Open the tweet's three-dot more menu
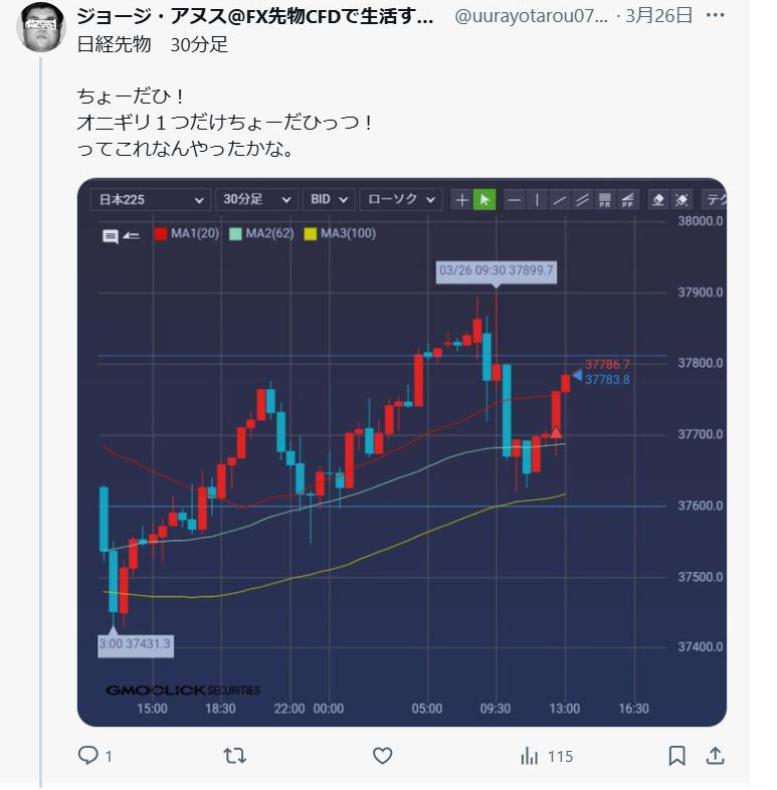 pos(715,16)
